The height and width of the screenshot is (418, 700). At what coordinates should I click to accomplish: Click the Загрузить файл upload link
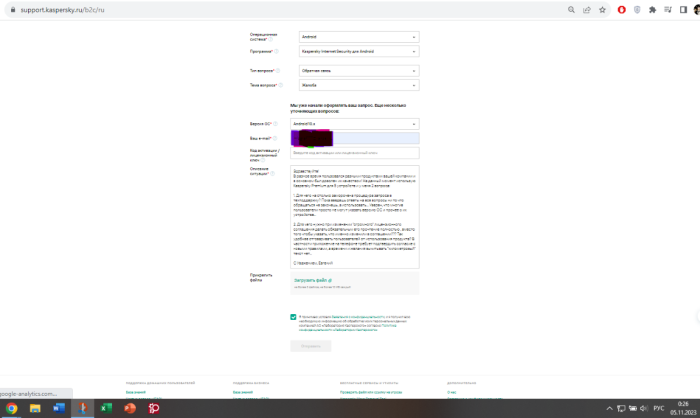pyautogui.click(x=312, y=280)
